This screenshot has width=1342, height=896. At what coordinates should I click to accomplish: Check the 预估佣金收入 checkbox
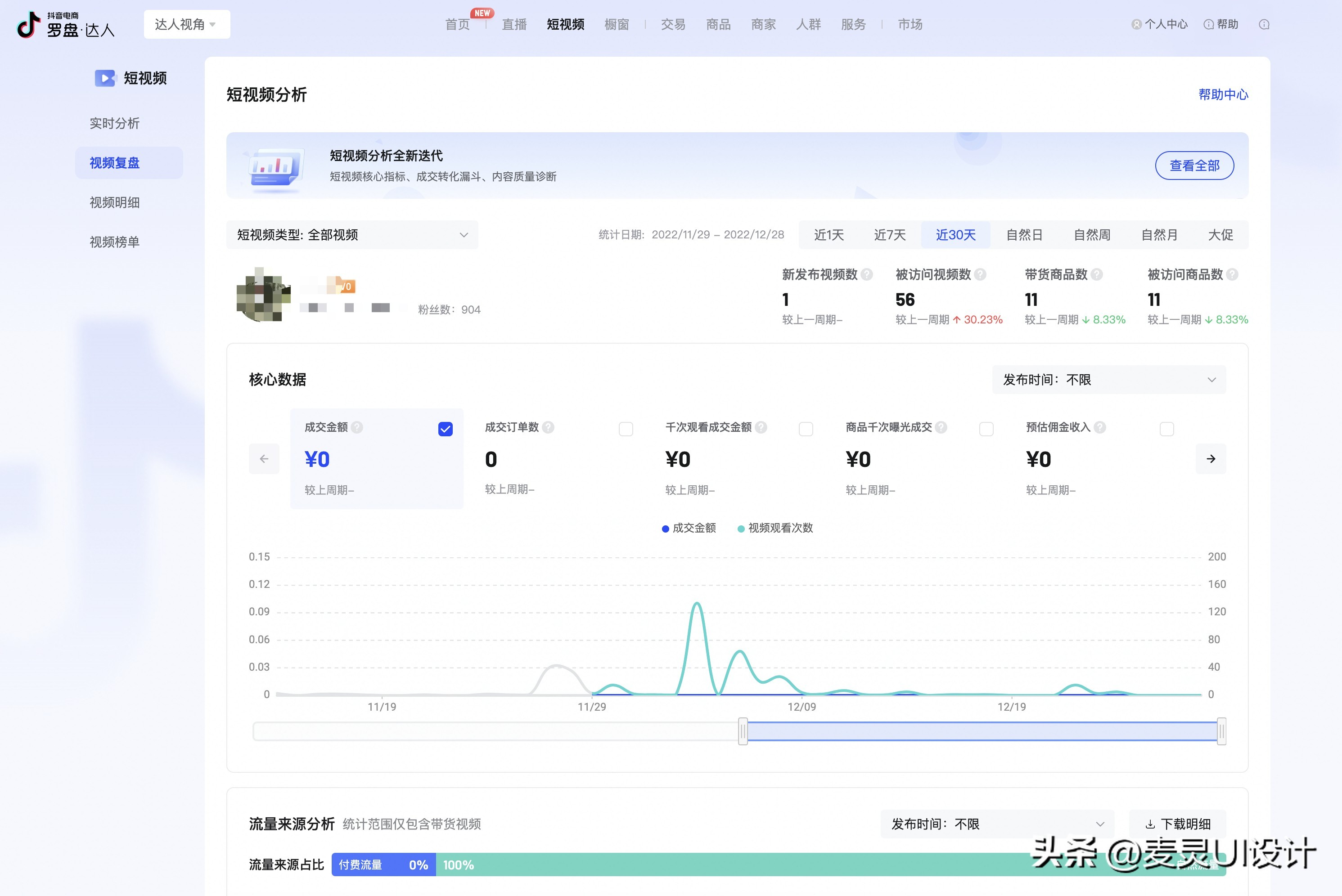[1166, 428]
